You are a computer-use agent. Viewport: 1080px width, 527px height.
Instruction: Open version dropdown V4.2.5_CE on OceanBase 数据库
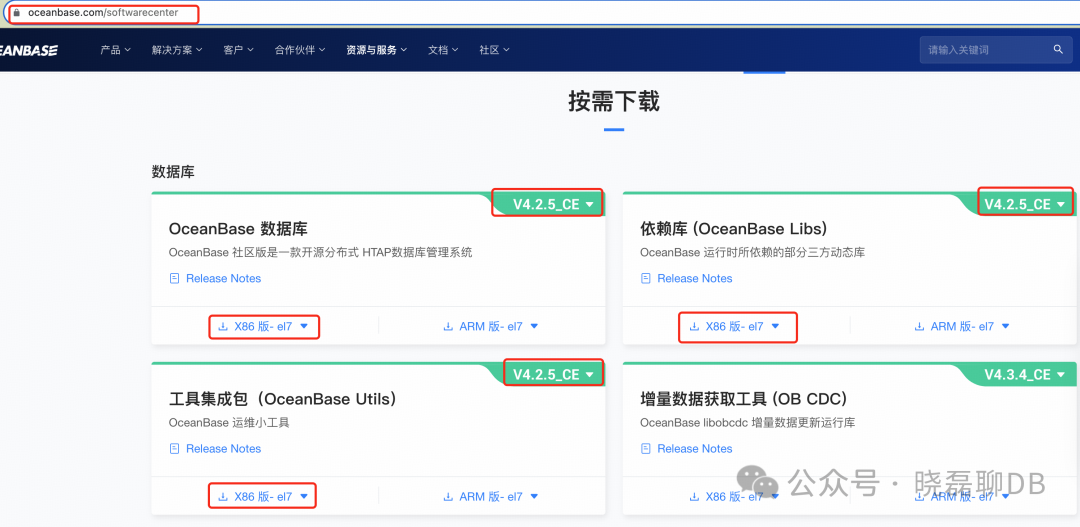click(553, 204)
